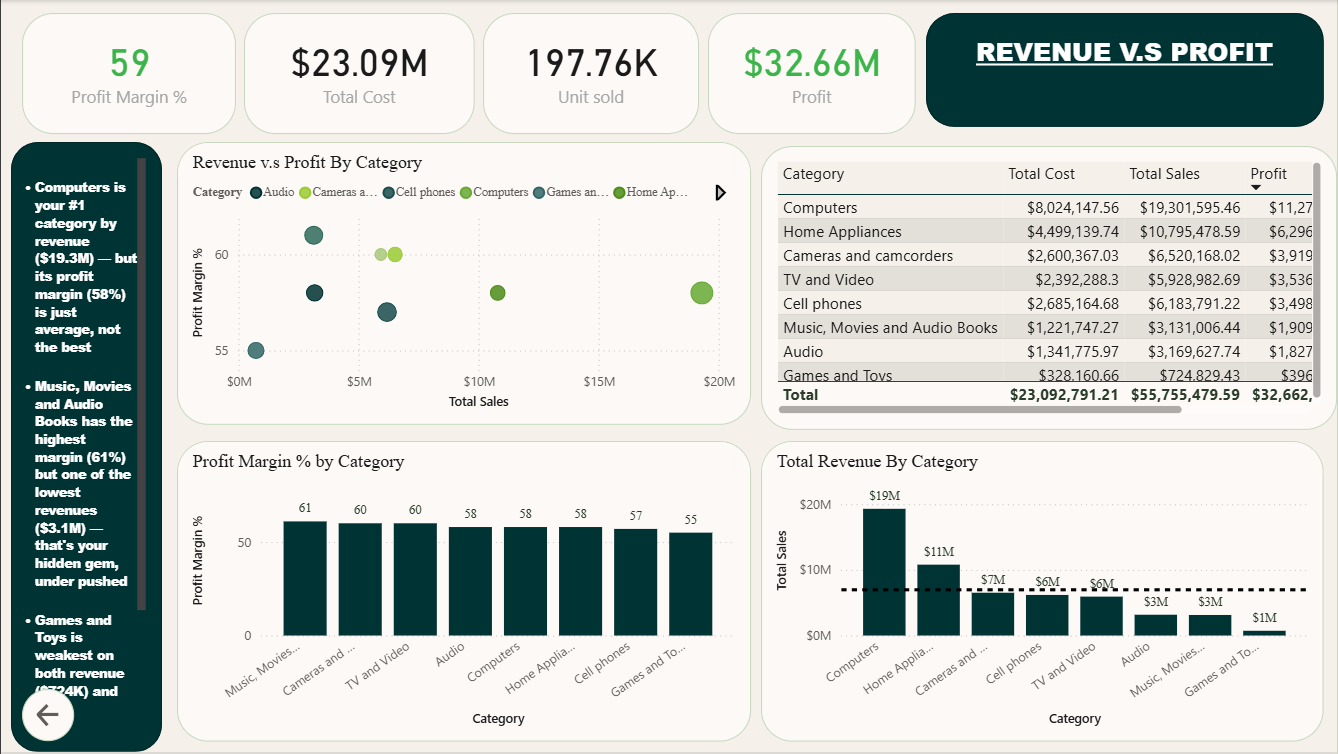Click the Music, Movies and Audio Books row name

pyautogui.click(x=890, y=328)
